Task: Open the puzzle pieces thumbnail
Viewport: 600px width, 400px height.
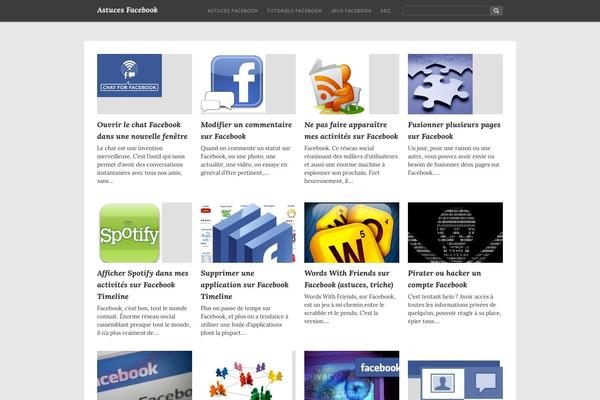Action: (x=455, y=84)
